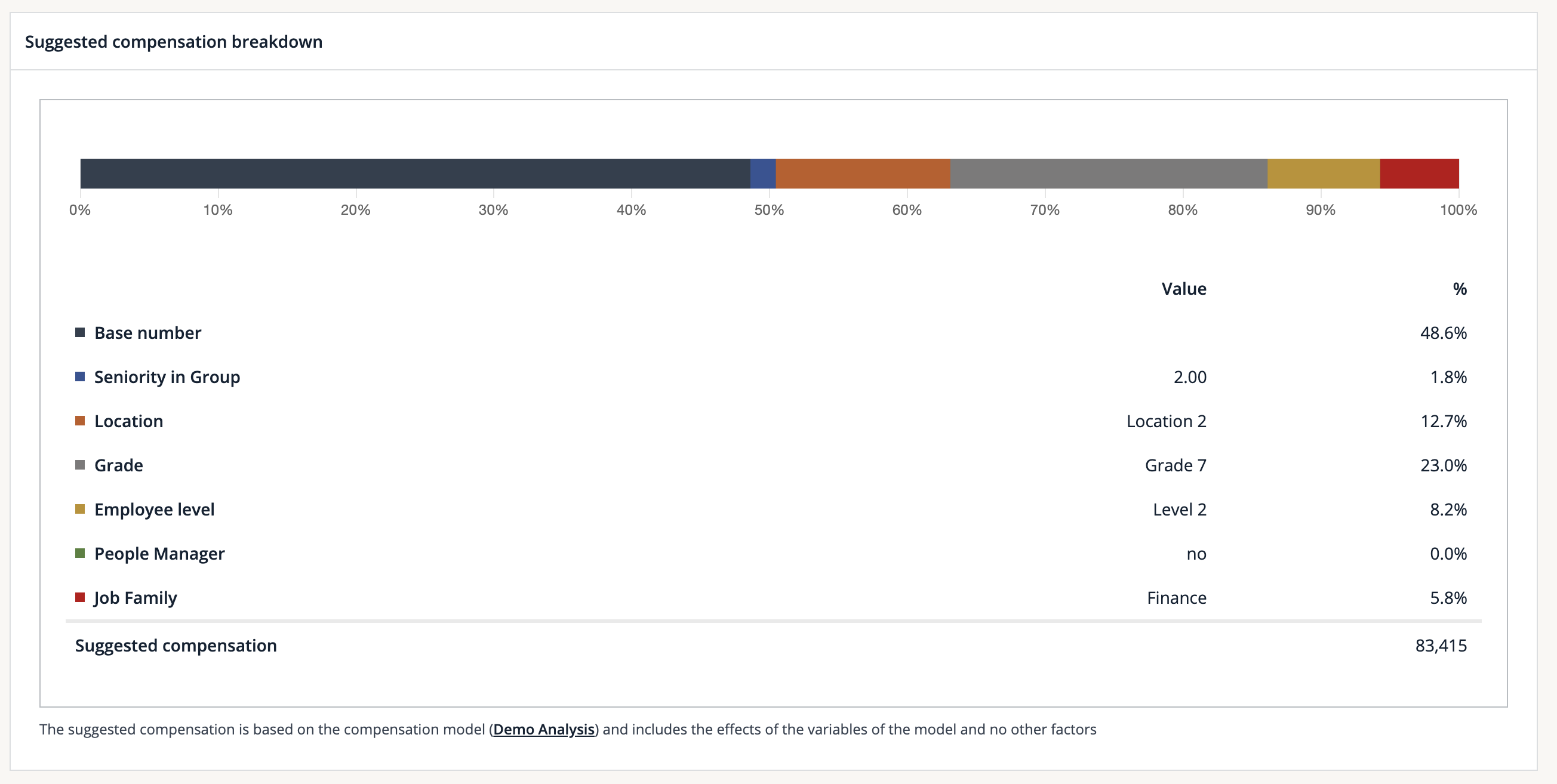Screen dimensions: 1557x784
Task: Click the Employee level legend swatch
Action: click(x=80, y=508)
